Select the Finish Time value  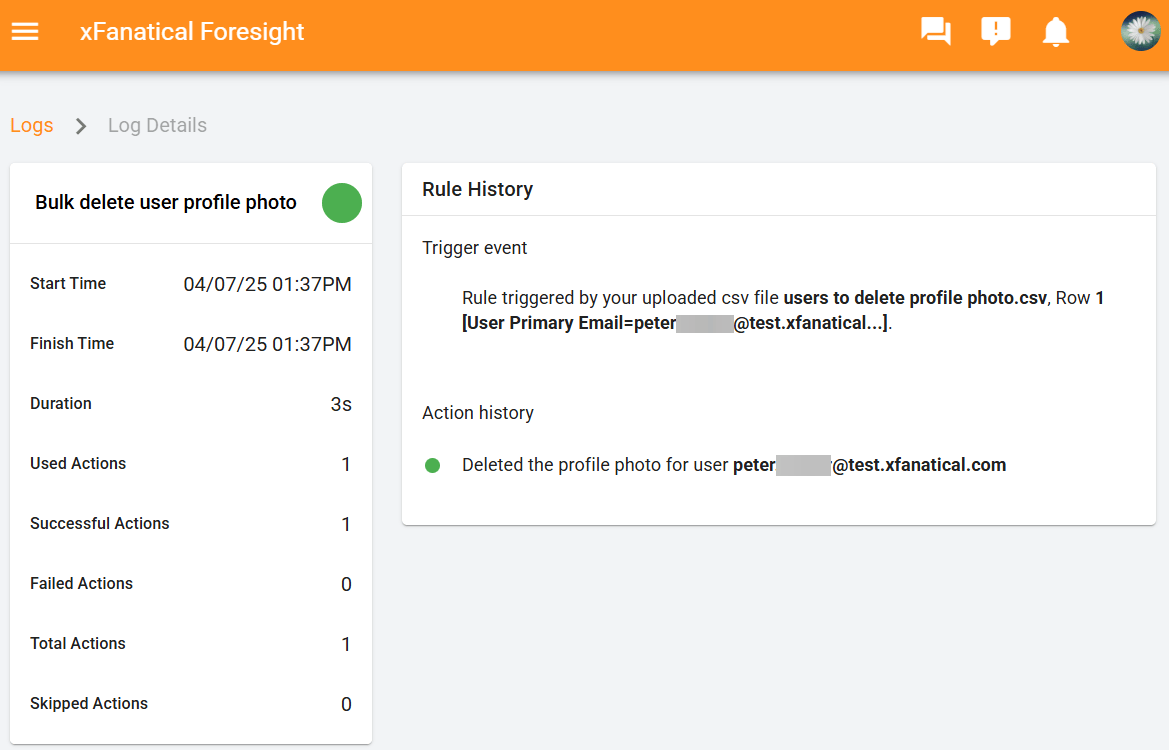click(267, 344)
